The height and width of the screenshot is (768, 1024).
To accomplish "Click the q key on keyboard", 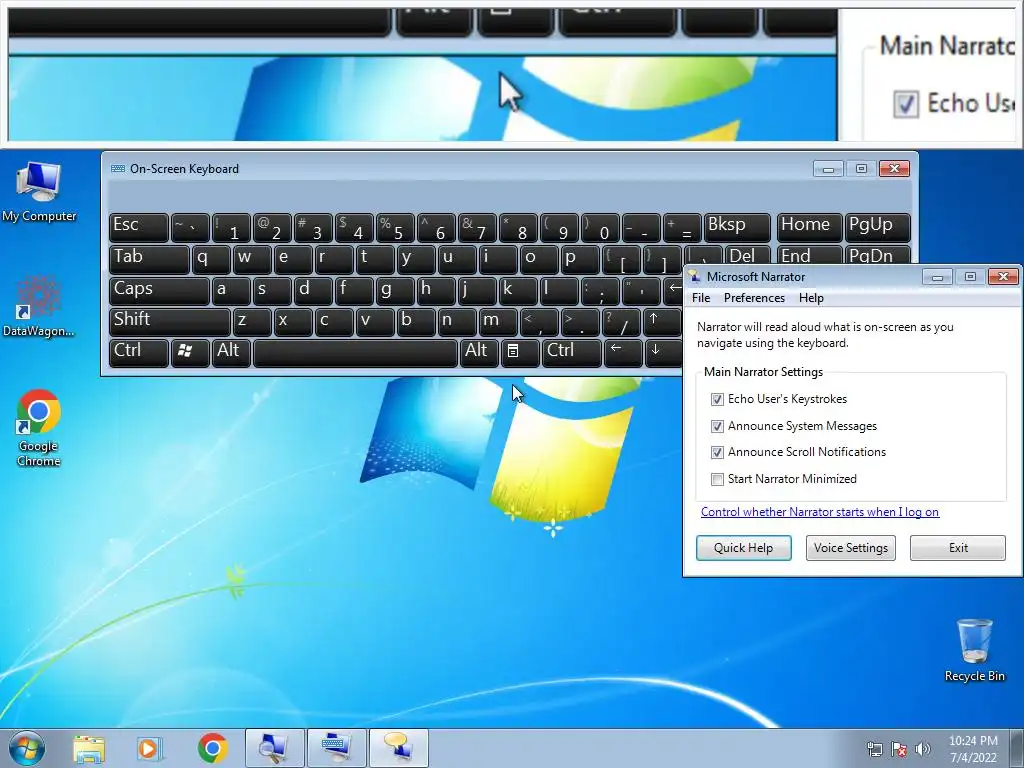I will click(210, 259).
